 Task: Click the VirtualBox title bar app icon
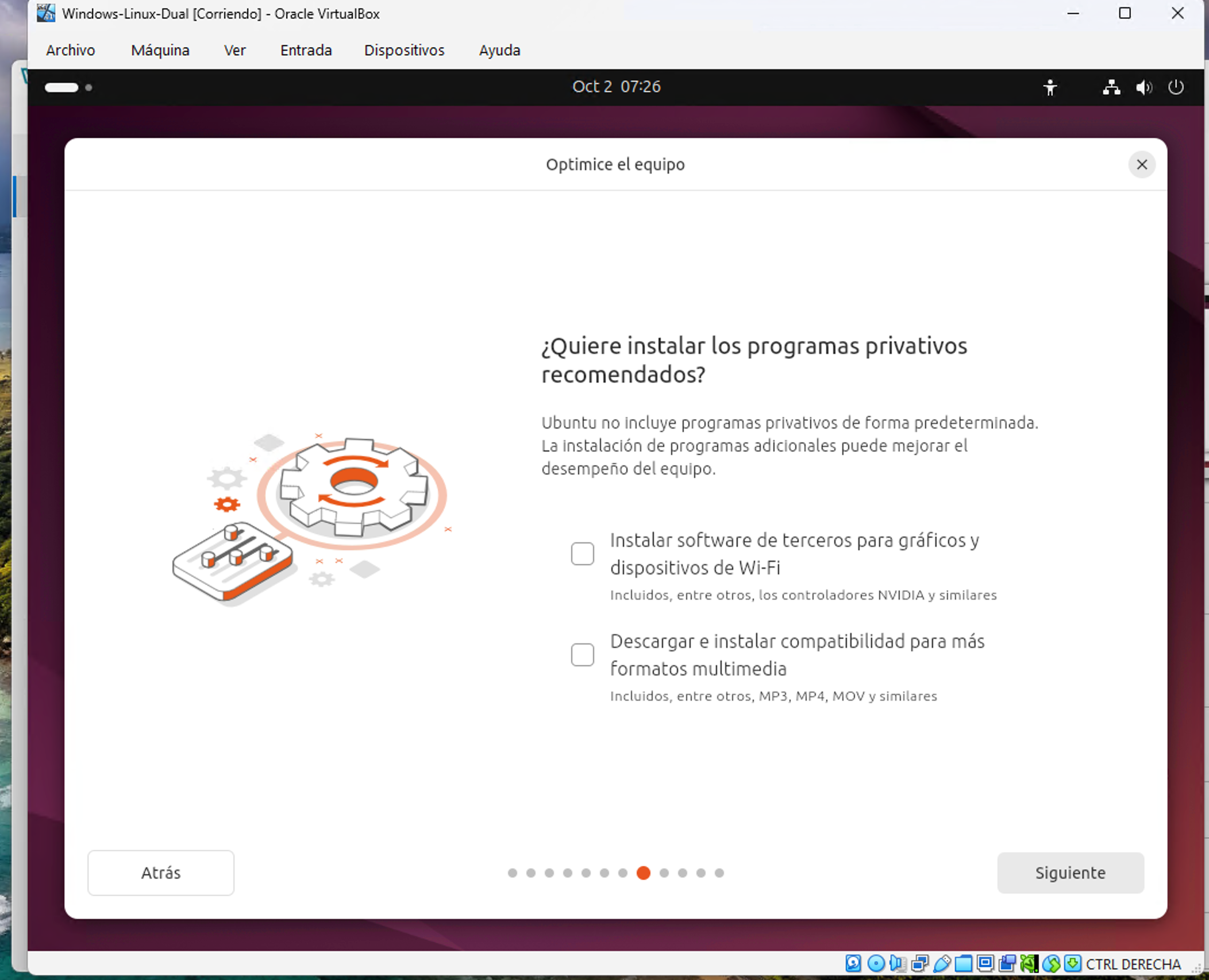[46, 13]
